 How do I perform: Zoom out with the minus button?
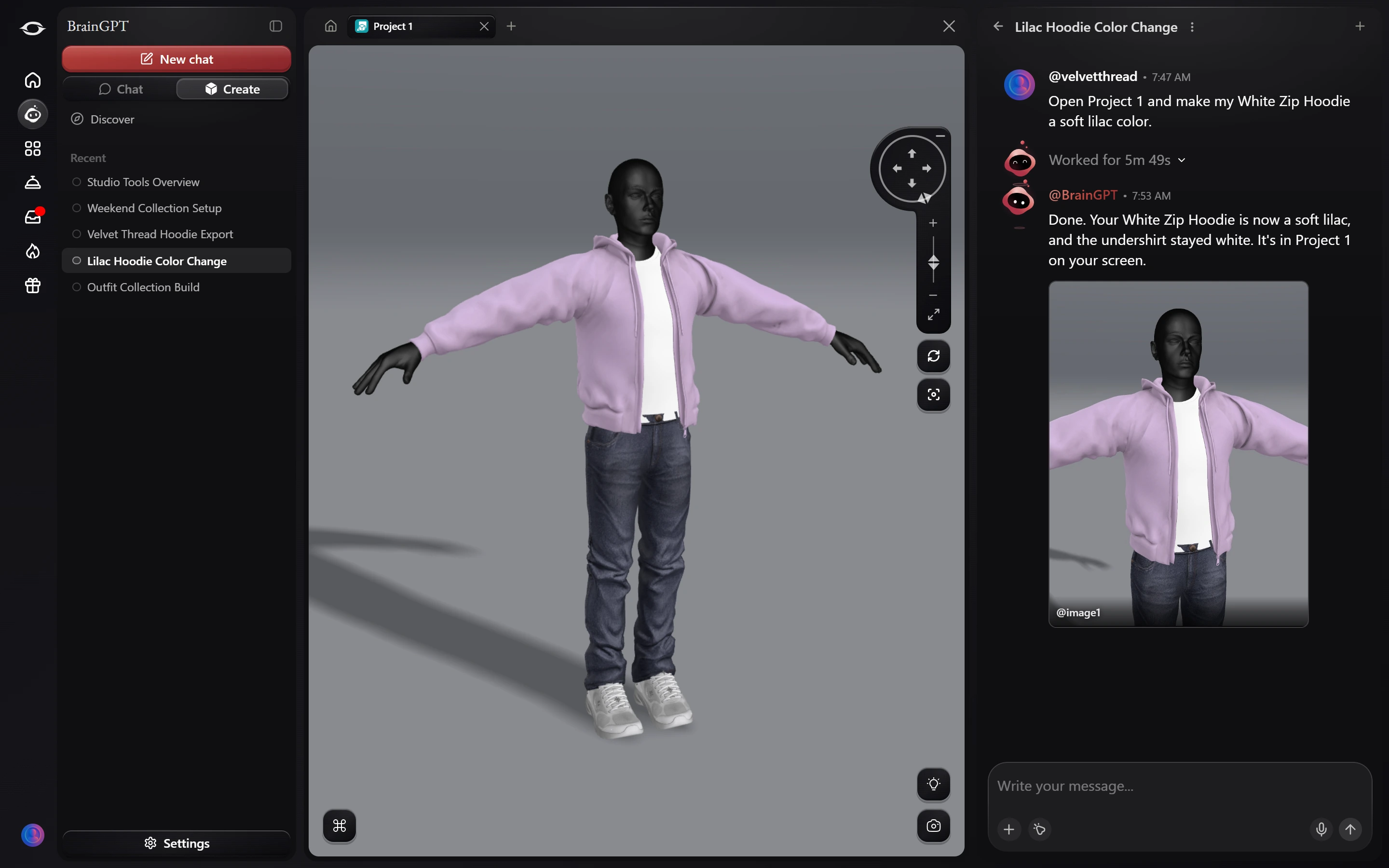(x=933, y=295)
